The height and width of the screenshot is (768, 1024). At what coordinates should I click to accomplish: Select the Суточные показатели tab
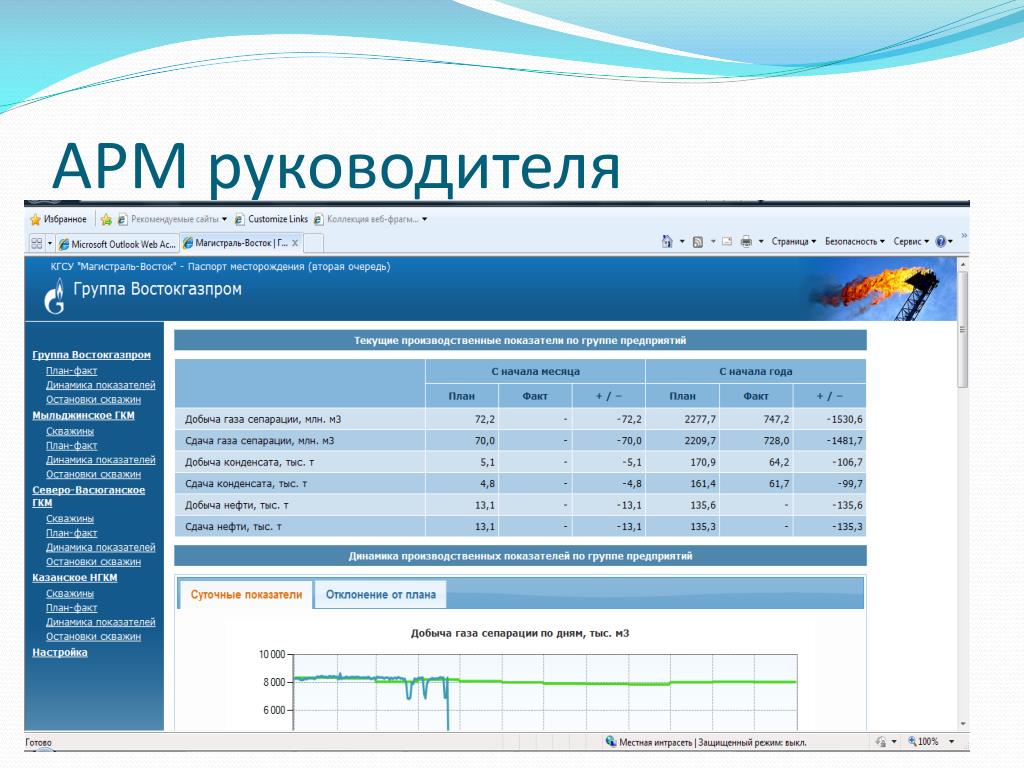coord(246,595)
